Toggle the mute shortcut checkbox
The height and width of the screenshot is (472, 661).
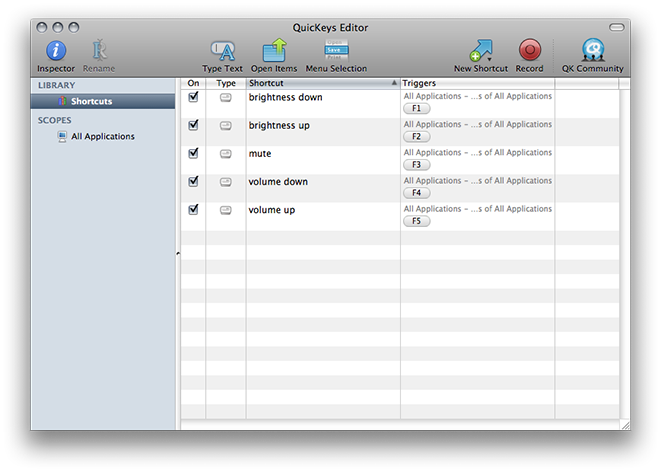193,153
